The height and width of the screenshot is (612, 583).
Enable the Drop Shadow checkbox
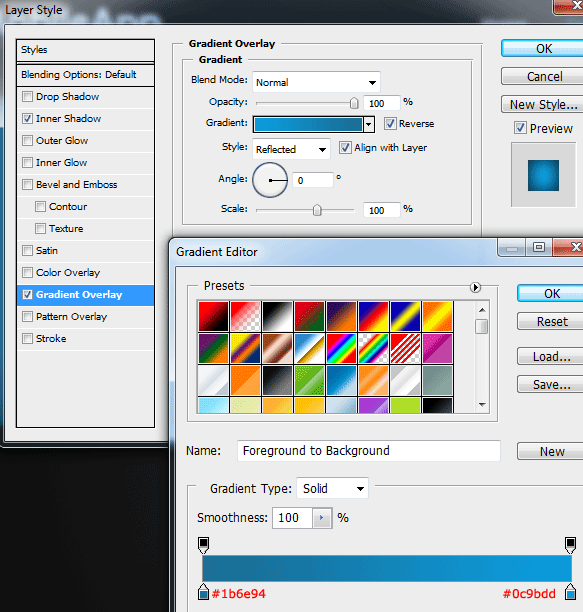coord(27,96)
